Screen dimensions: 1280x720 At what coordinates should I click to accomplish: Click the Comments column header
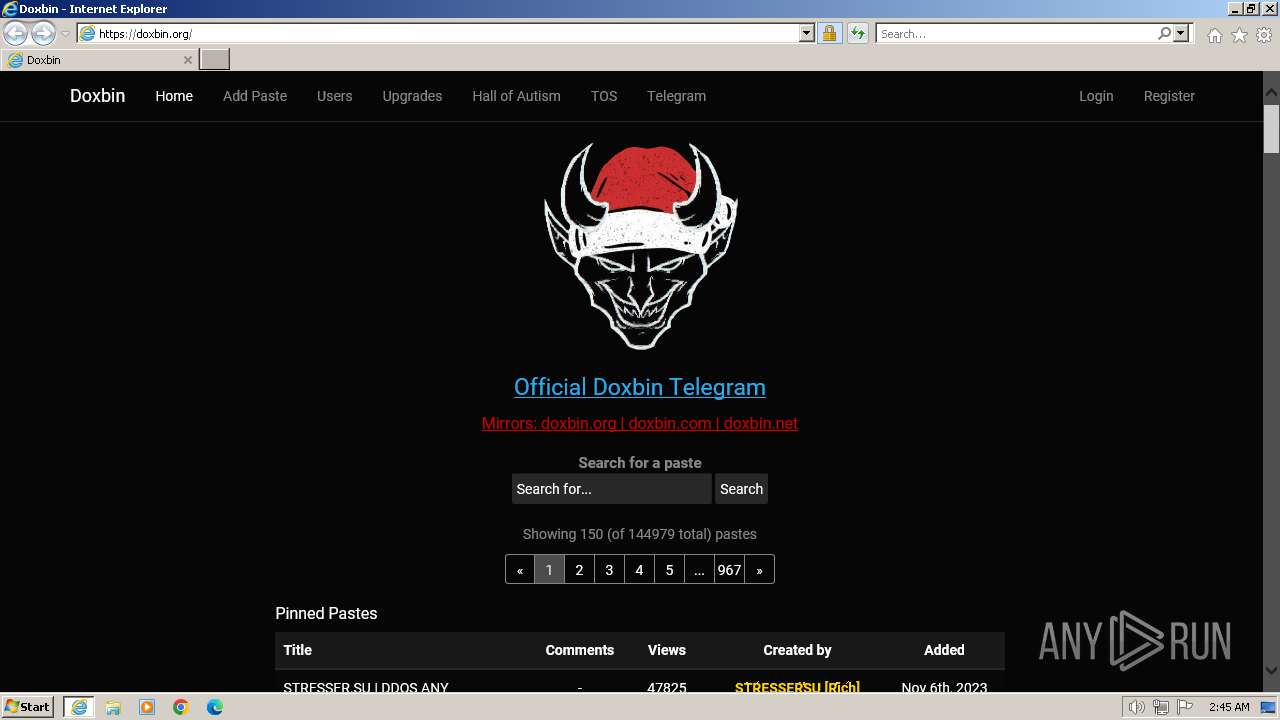[579, 650]
